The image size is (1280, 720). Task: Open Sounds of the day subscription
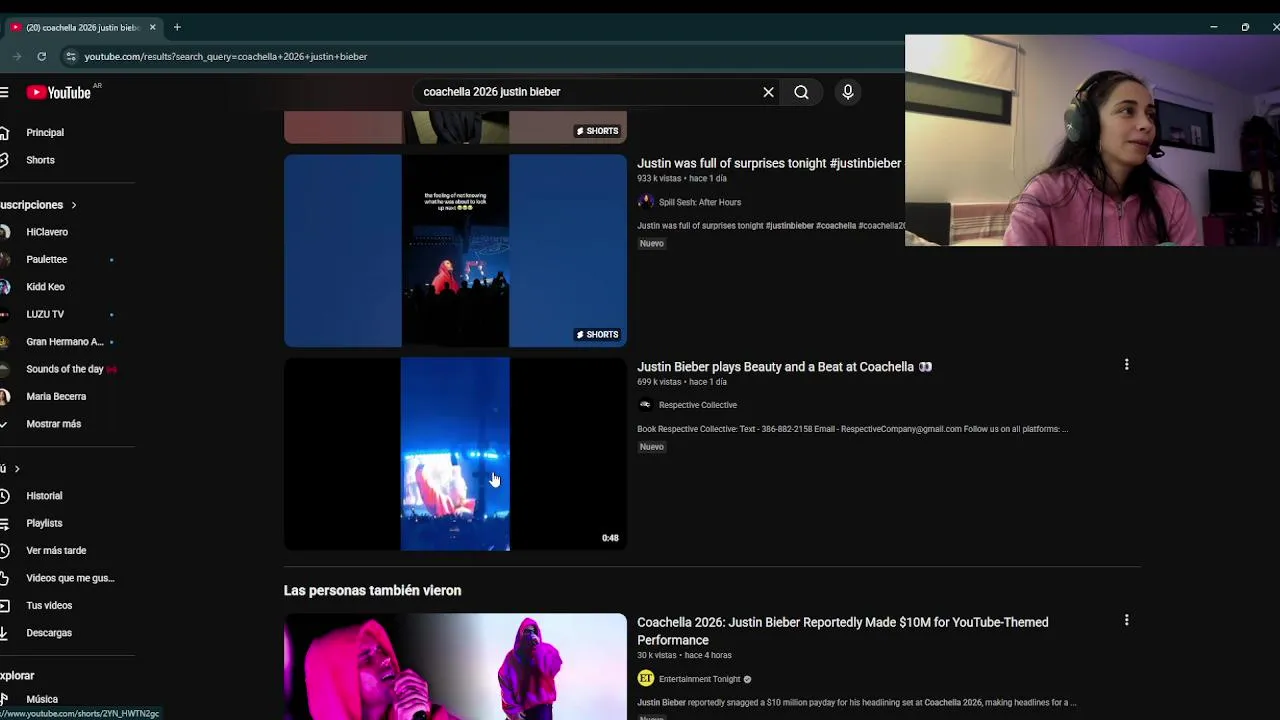(65, 369)
